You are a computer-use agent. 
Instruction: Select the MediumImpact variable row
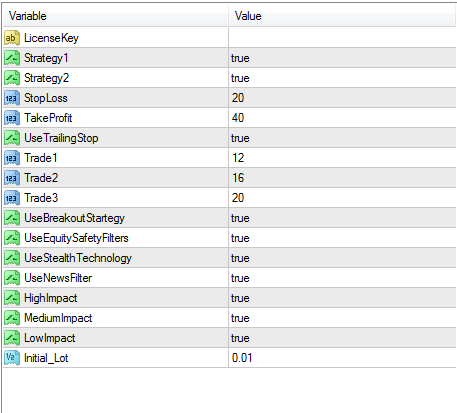pyautogui.click(x=229, y=318)
